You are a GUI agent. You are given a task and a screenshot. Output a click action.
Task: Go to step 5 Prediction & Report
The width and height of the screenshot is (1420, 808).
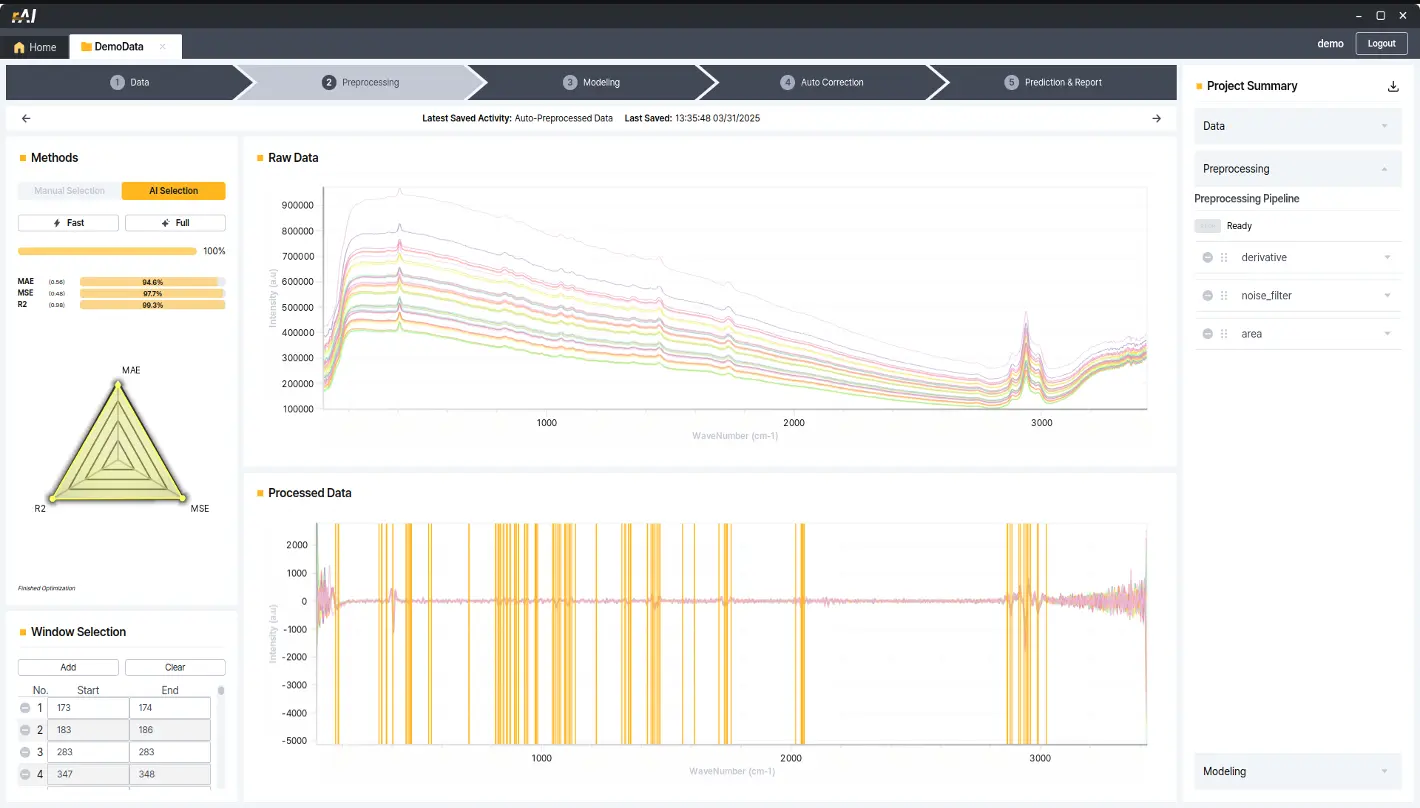1053,82
